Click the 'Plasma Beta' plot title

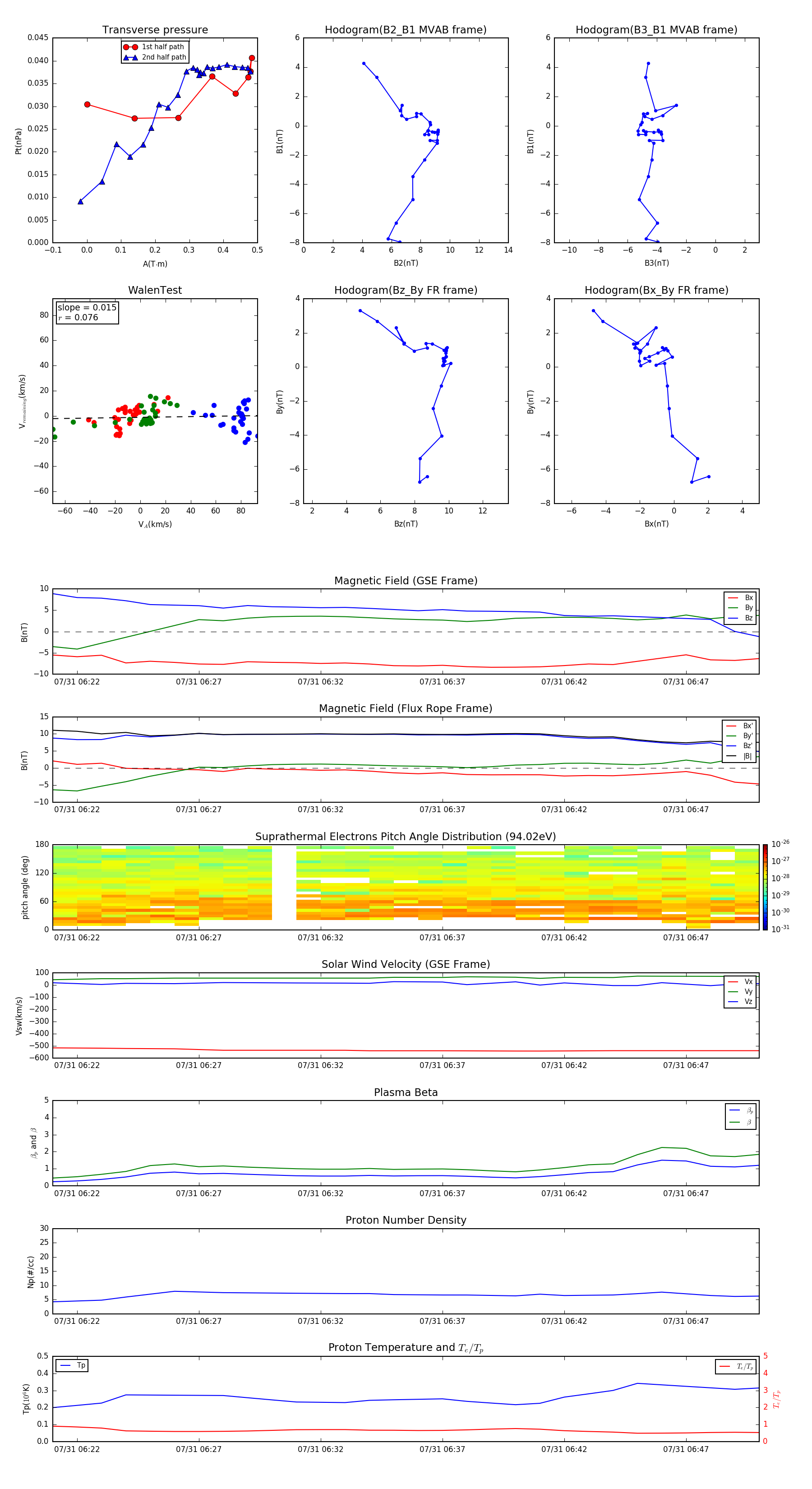[x=406, y=1093]
